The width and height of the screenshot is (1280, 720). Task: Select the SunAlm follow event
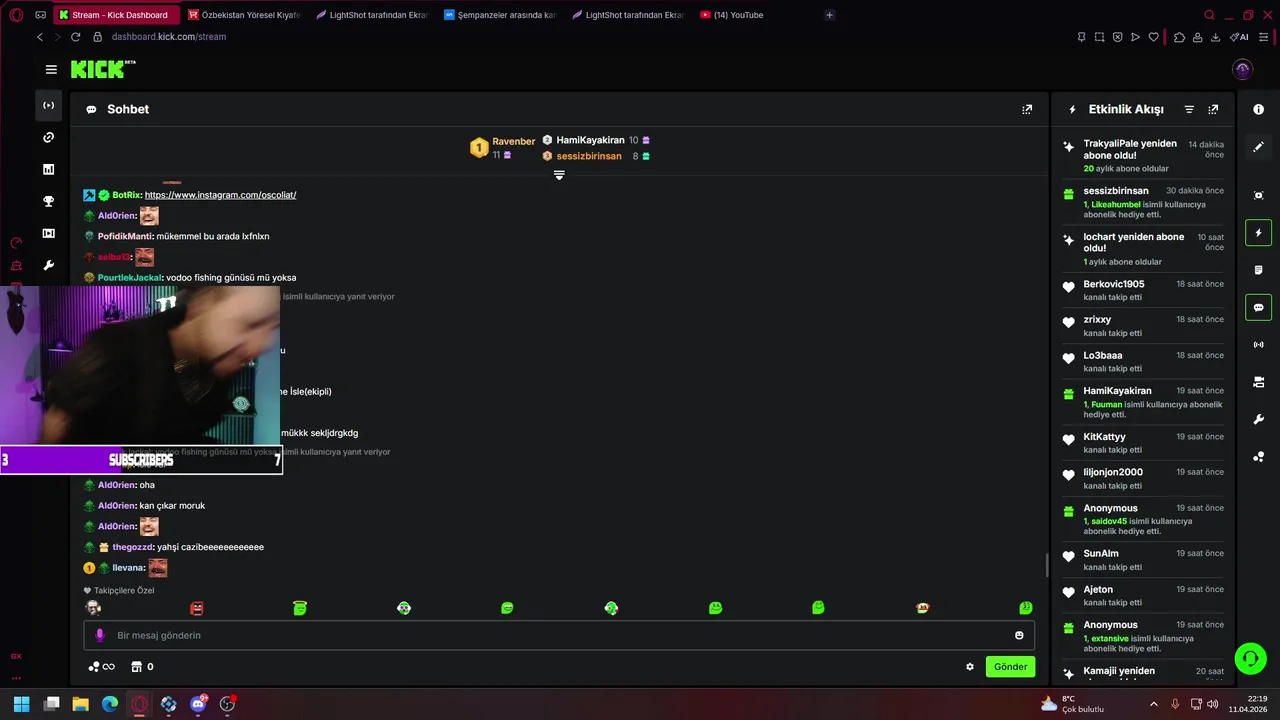[1143, 560]
